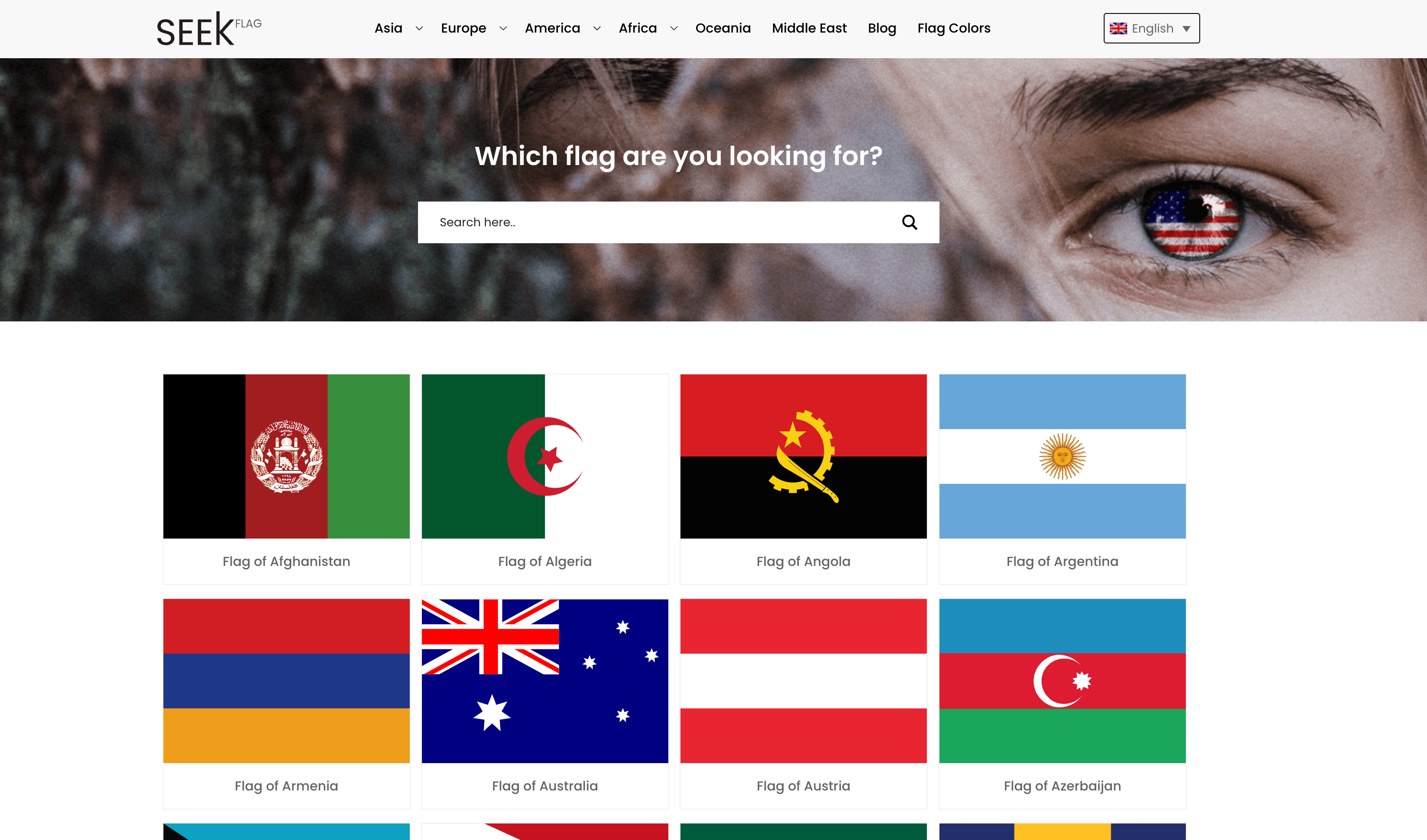1427x840 pixels.
Task: Click the UK flag language icon
Action: coord(1118,28)
